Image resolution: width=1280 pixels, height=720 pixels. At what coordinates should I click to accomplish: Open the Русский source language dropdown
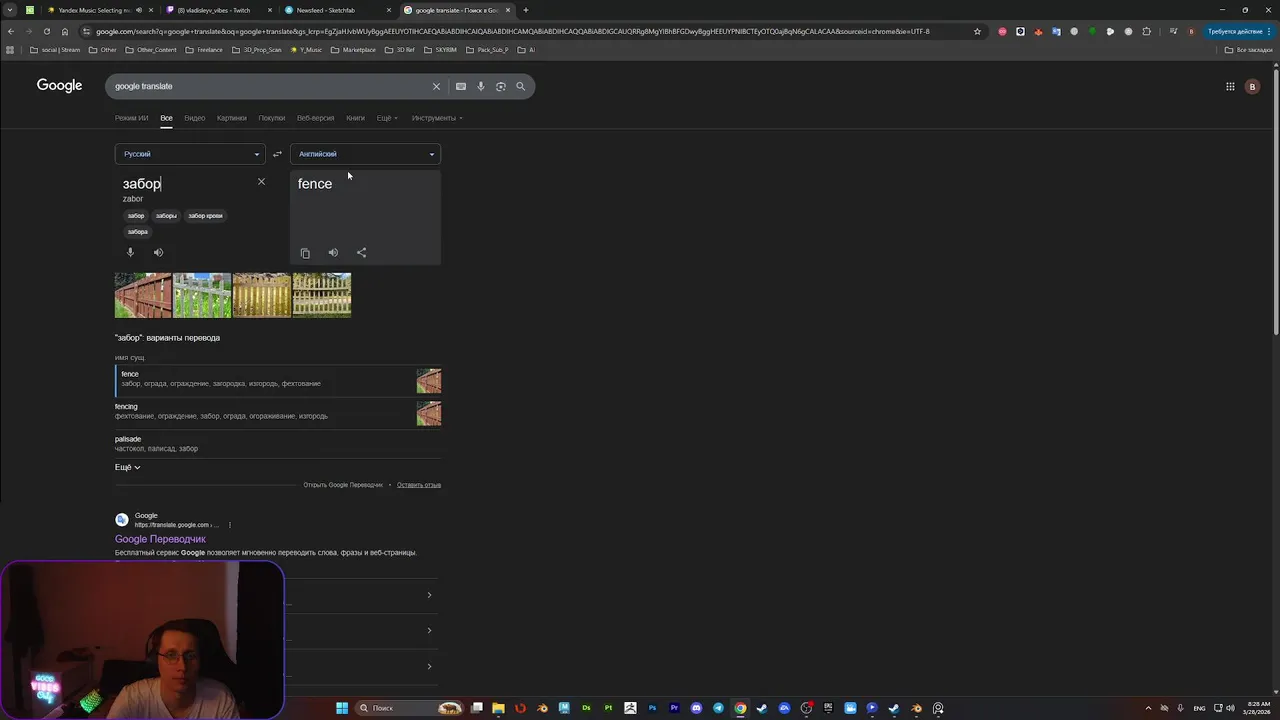(190, 154)
